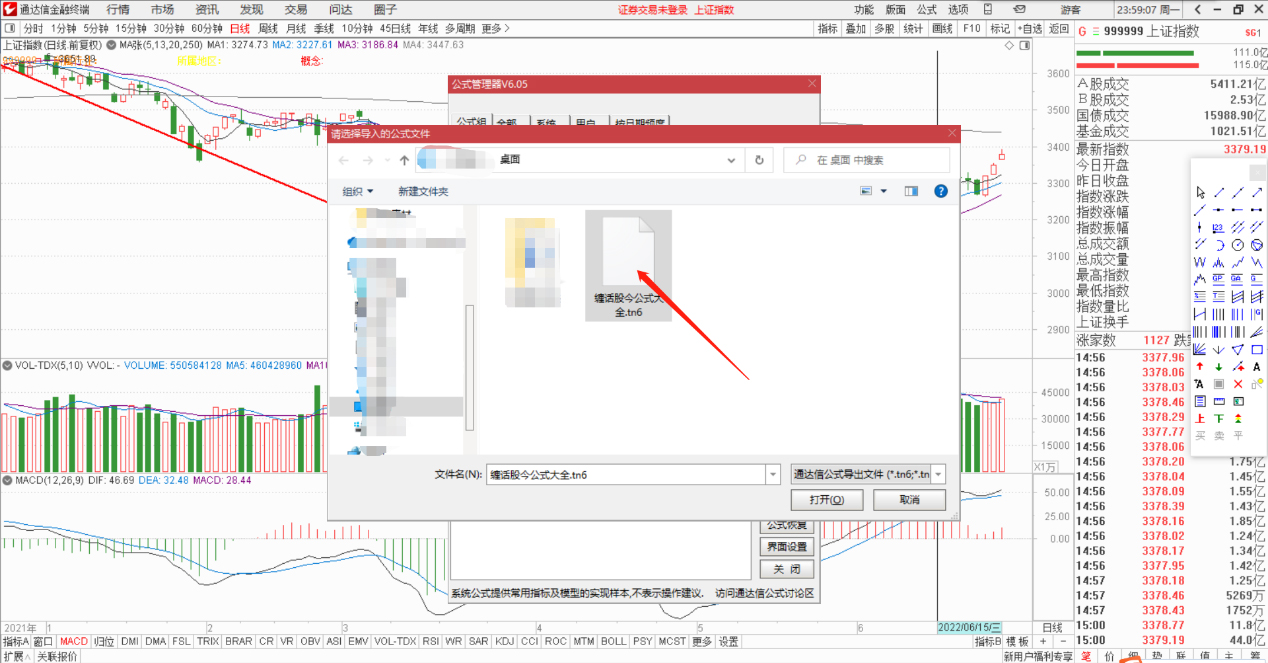The height and width of the screenshot is (663, 1268).
Task: Select the rectangle drawing tool
Action: tap(1257, 349)
